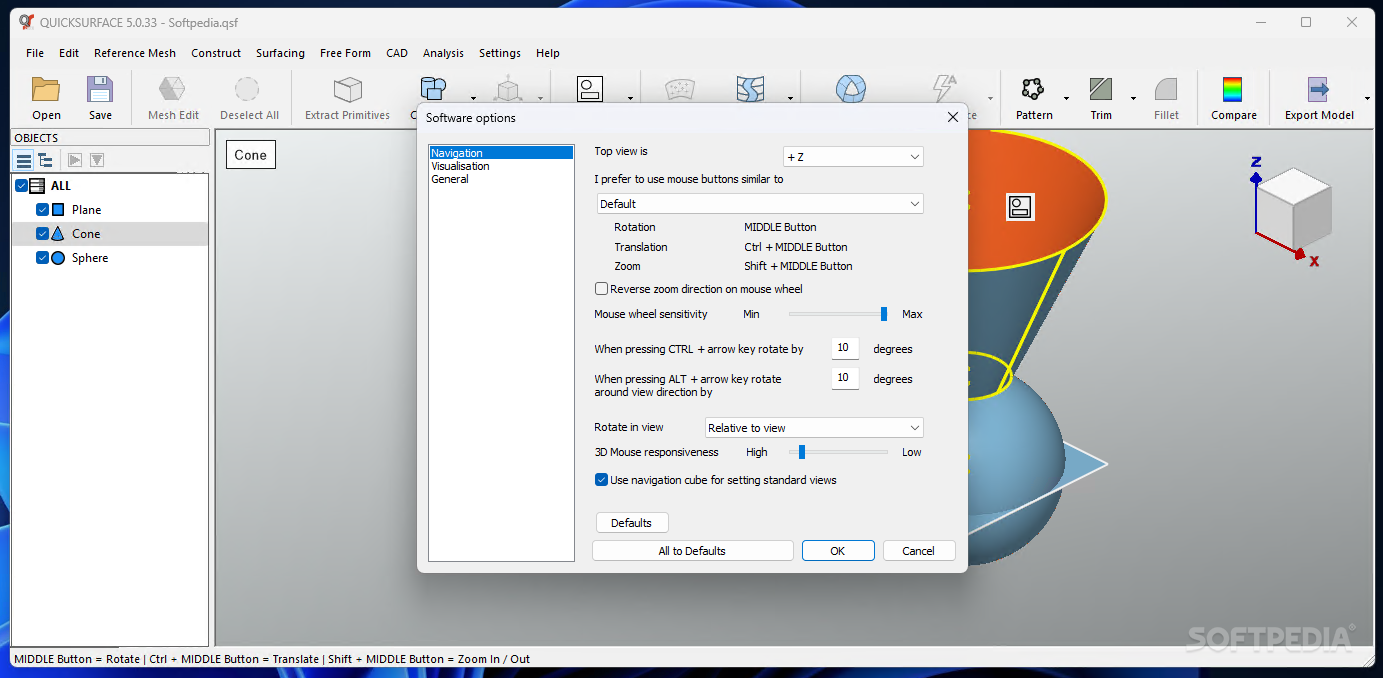Screen dimensions: 1383x678
Task: Click the greyed cube with axes icon
Action: pyautogui.click(x=509, y=89)
